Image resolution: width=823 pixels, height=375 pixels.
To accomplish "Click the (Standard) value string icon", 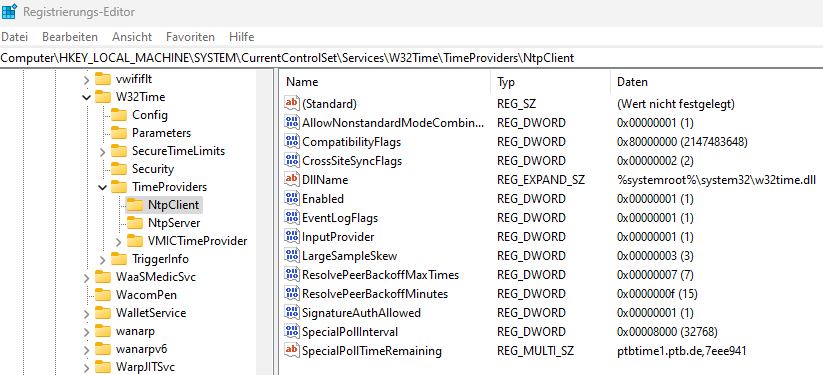I will point(291,103).
